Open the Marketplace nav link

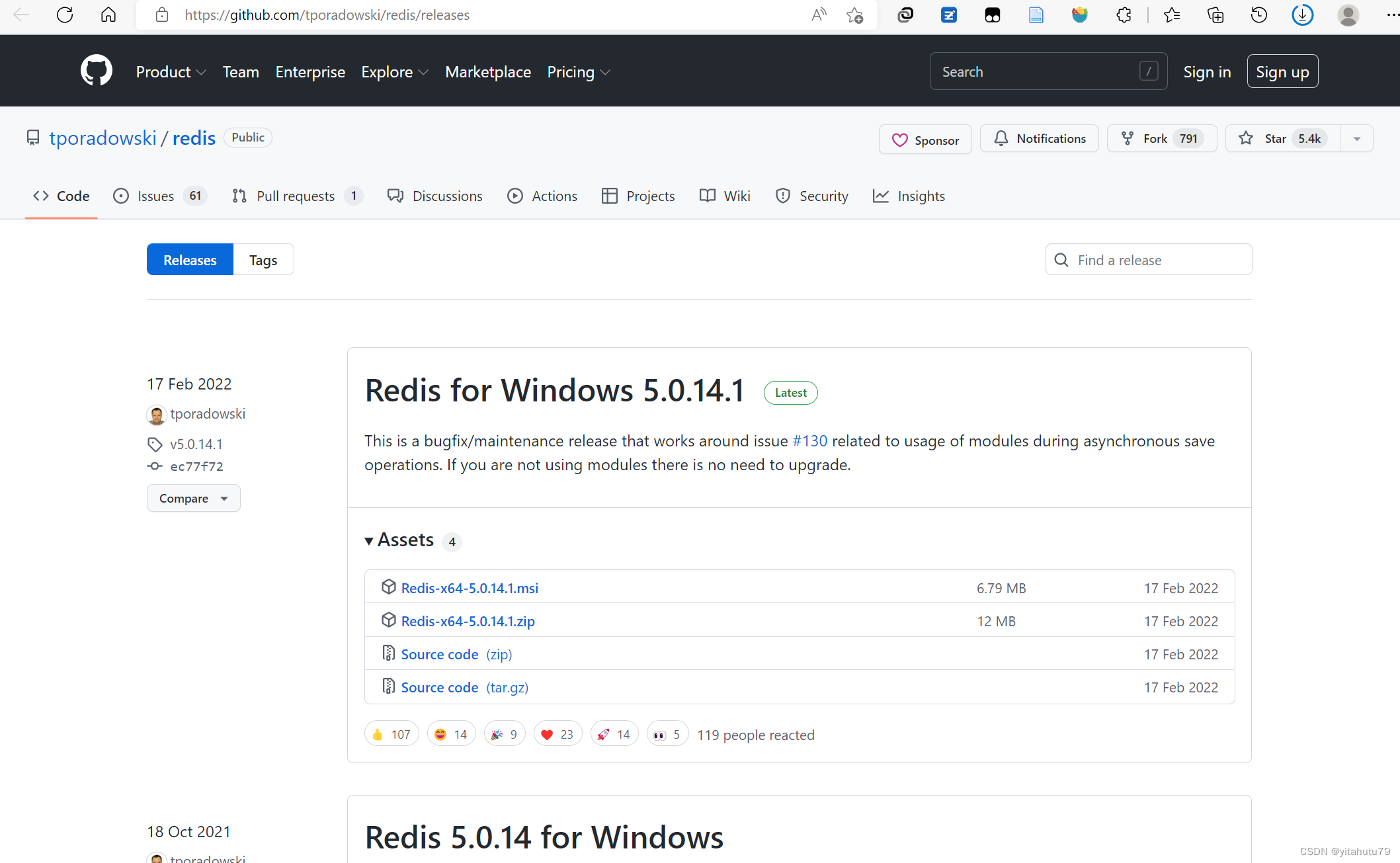(488, 71)
